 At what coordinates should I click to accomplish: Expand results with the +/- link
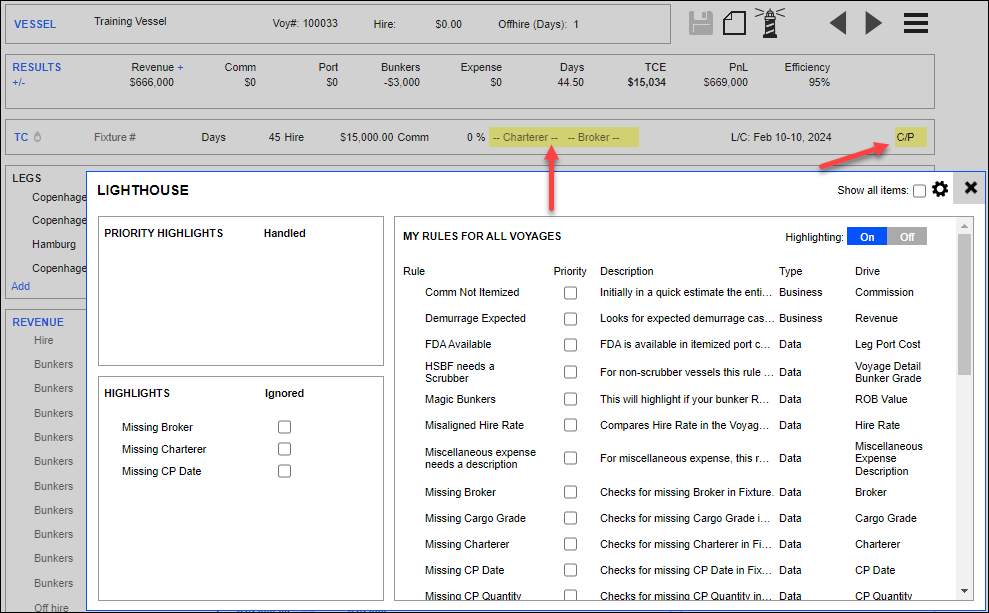click(x=19, y=82)
